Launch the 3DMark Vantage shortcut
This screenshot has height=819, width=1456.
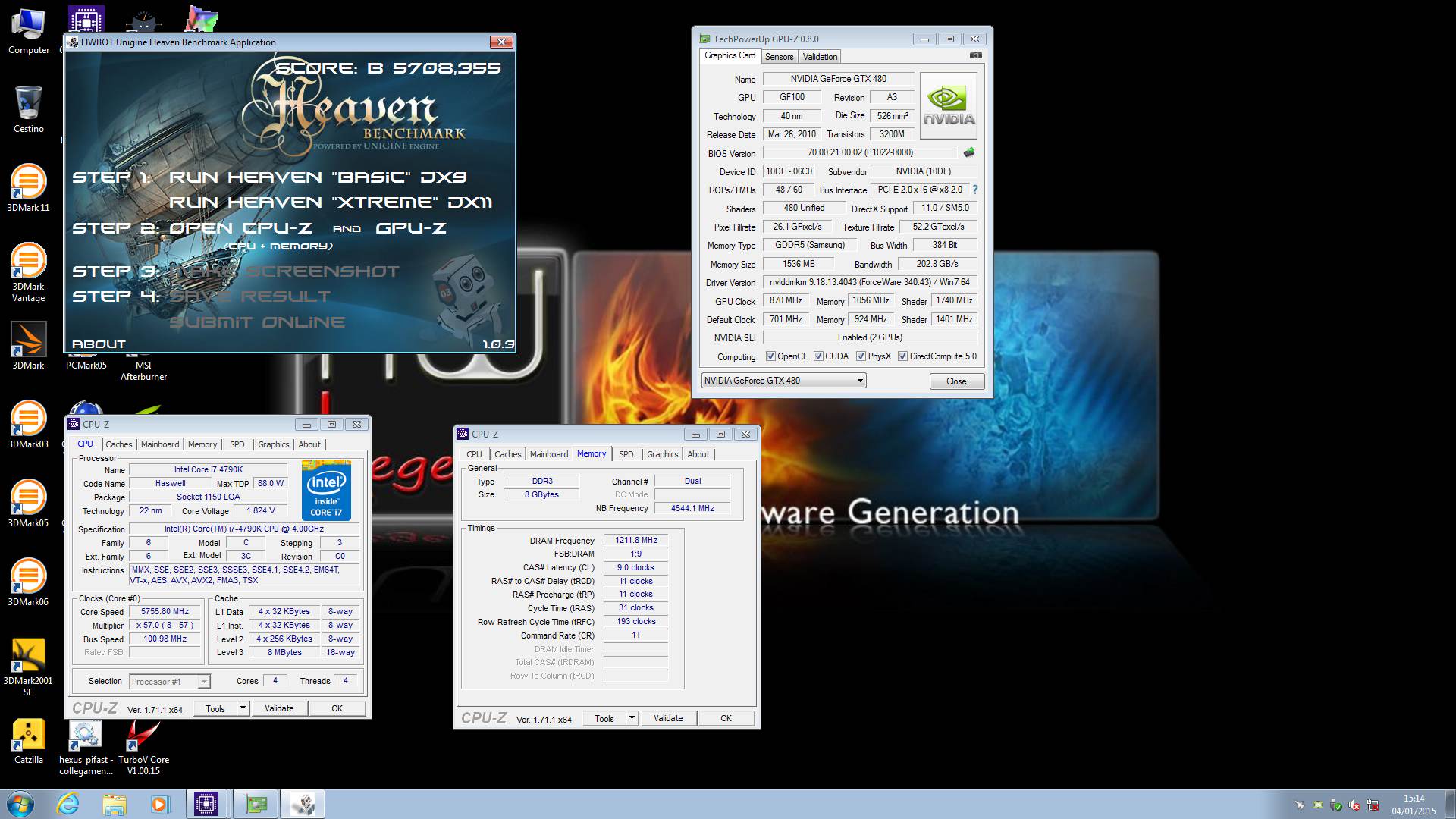pos(29,271)
